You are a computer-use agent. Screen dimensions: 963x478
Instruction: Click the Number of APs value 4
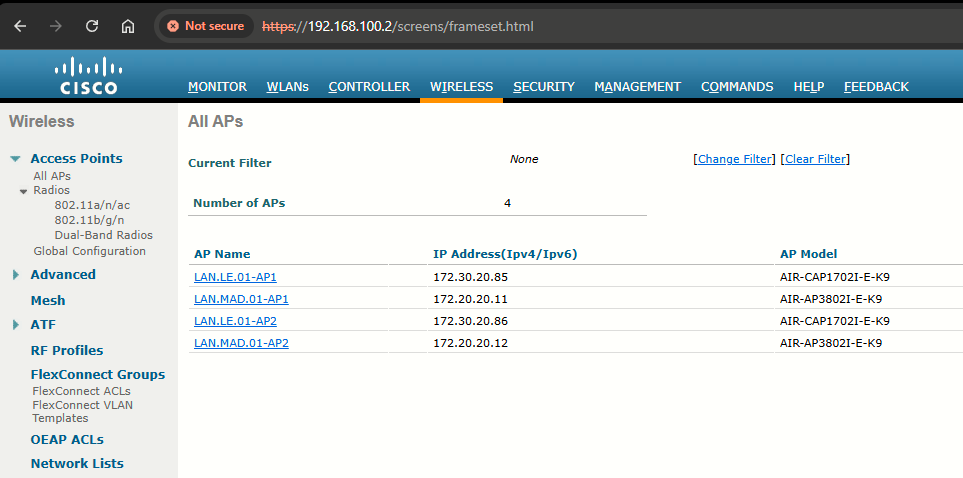(507, 203)
